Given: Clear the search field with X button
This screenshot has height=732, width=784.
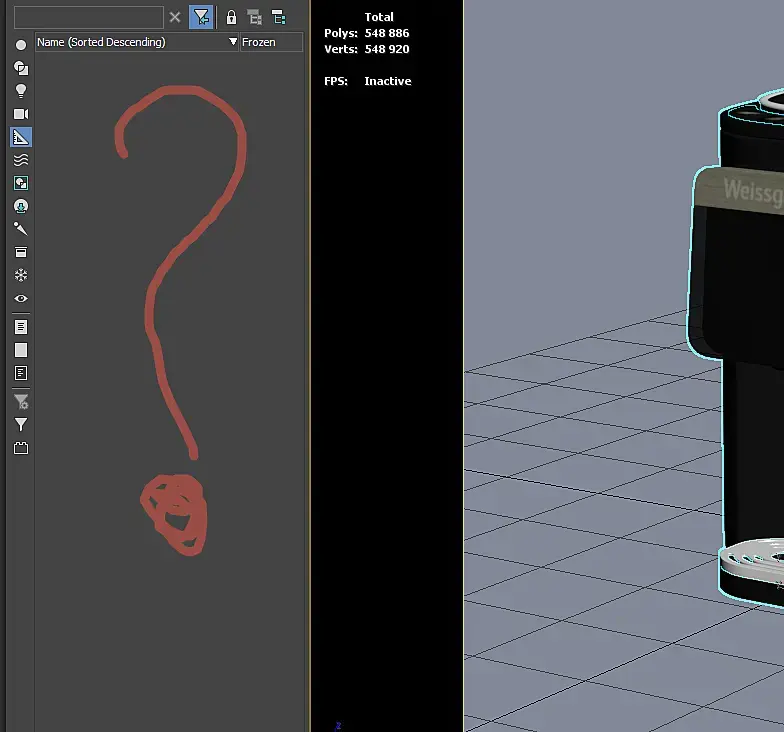Looking at the screenshot, I should (x=175, y=18).
